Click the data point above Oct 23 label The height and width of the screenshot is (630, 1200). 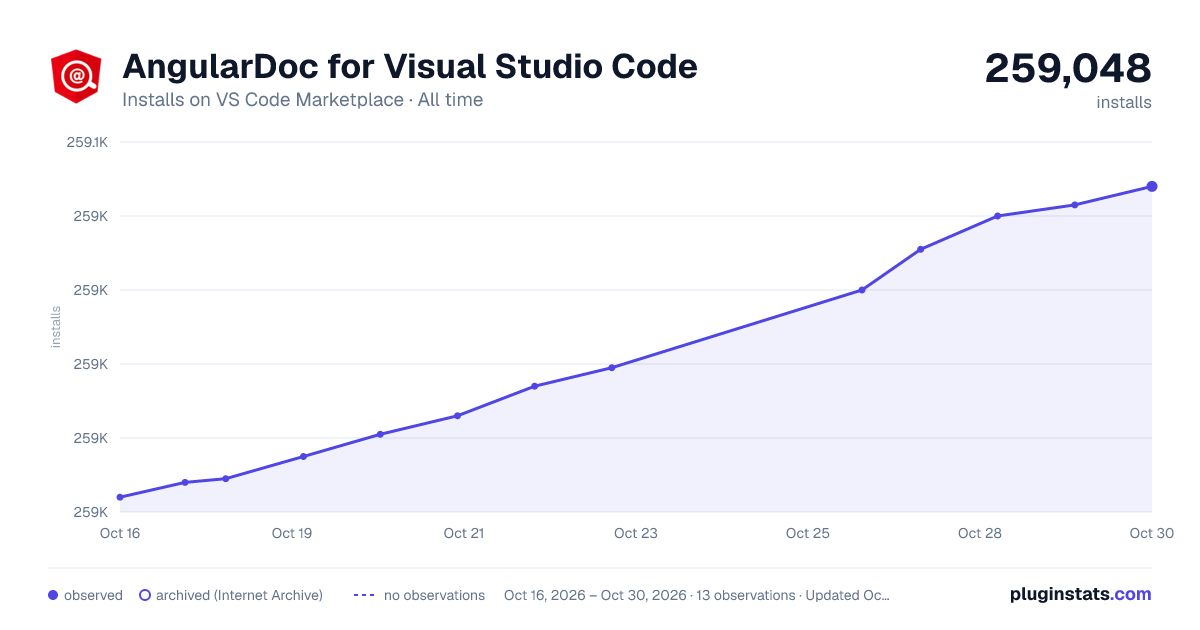[x=612, y=368]
